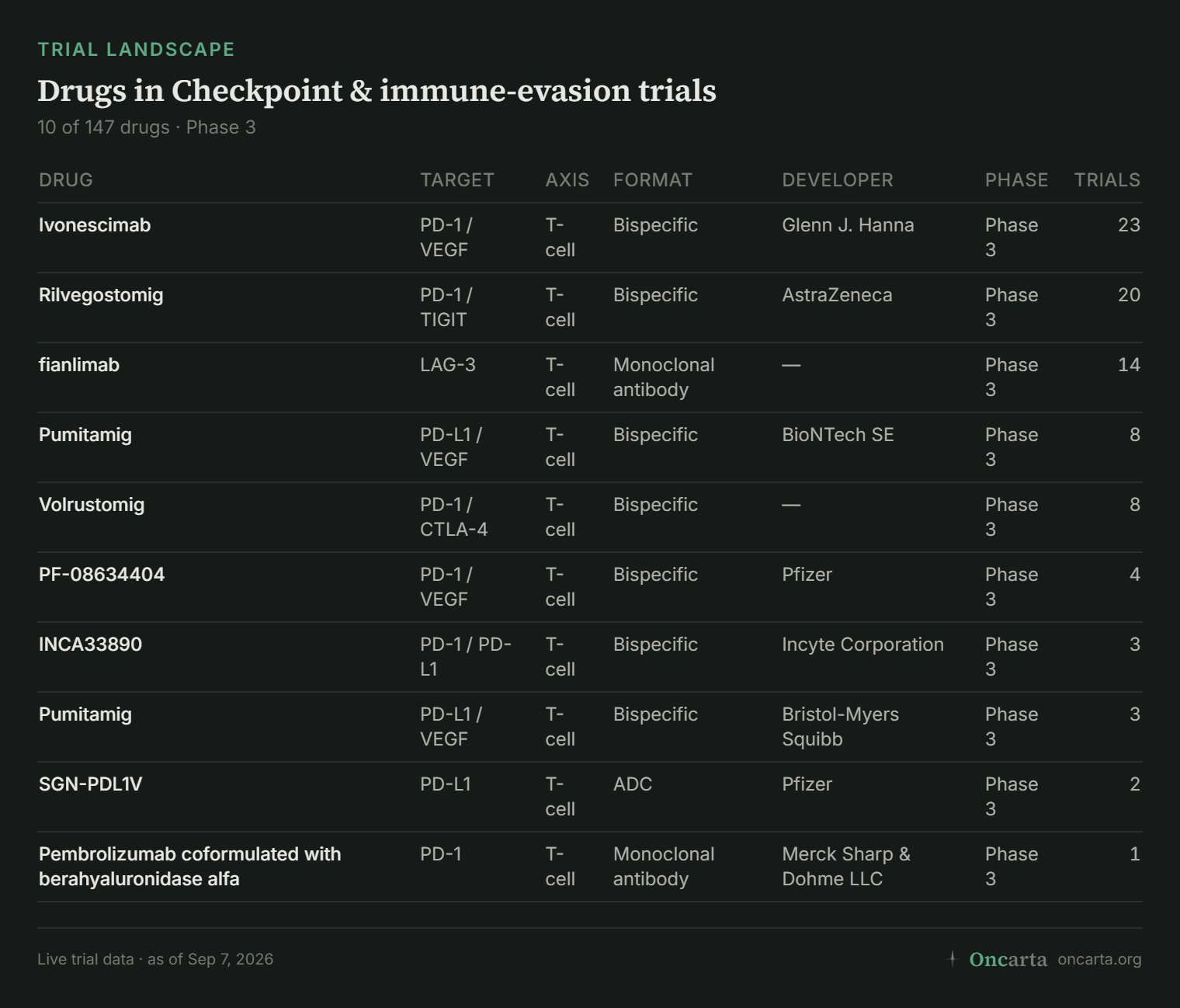Viewport: 1180px width, 1008px height.
Task: Select the DEVELOPER column header
Action: pyautogui.click(x=838, y=180)
